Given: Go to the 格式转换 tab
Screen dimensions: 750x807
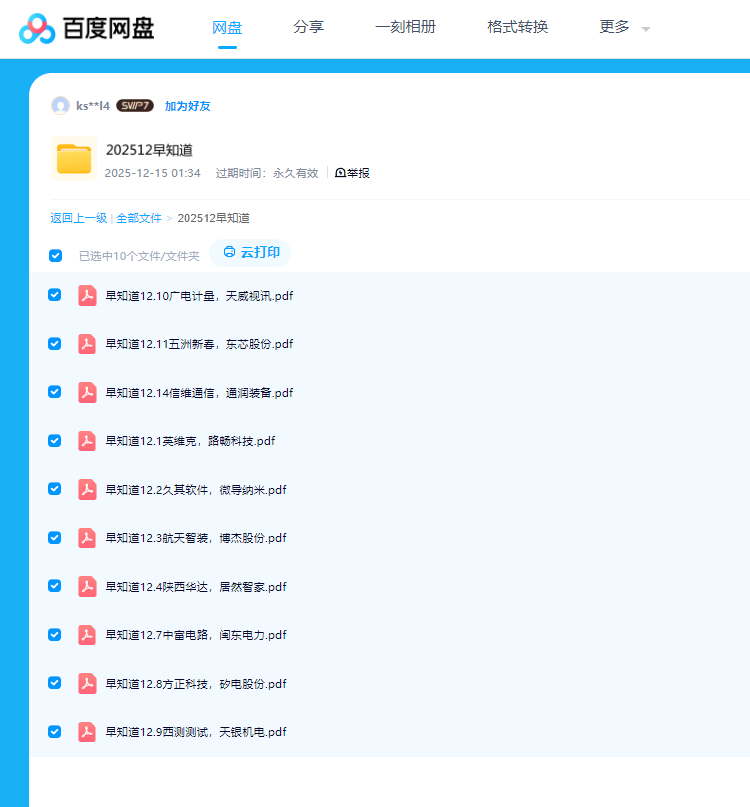Looking at the screenshot, I should click(x=517, y=28).
